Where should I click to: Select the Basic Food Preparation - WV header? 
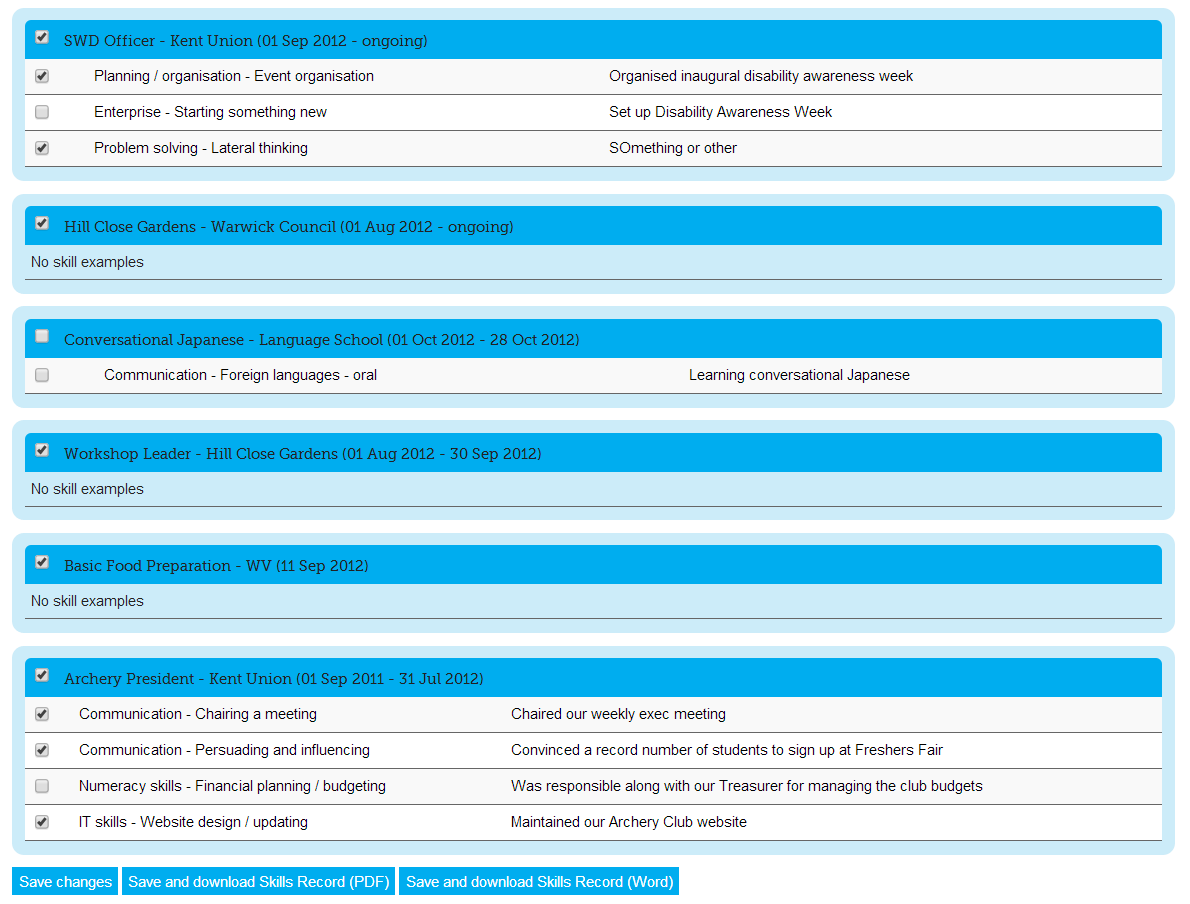(x=216, y=566)
